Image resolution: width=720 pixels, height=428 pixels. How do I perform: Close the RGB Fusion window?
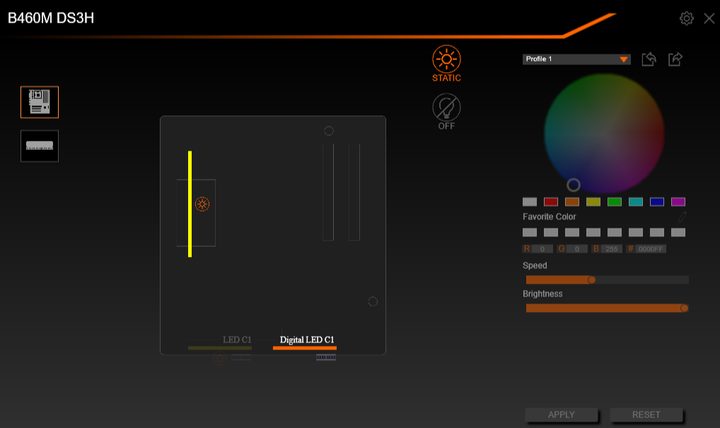point(709,18)
